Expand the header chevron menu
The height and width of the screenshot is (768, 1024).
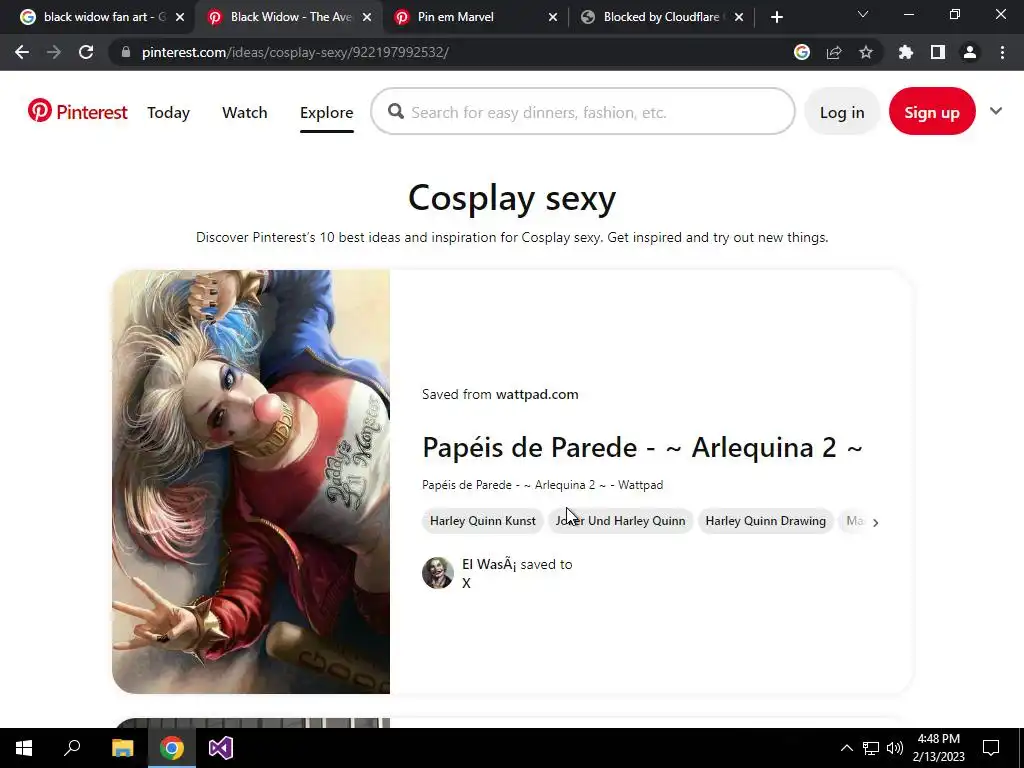point(995,111)
